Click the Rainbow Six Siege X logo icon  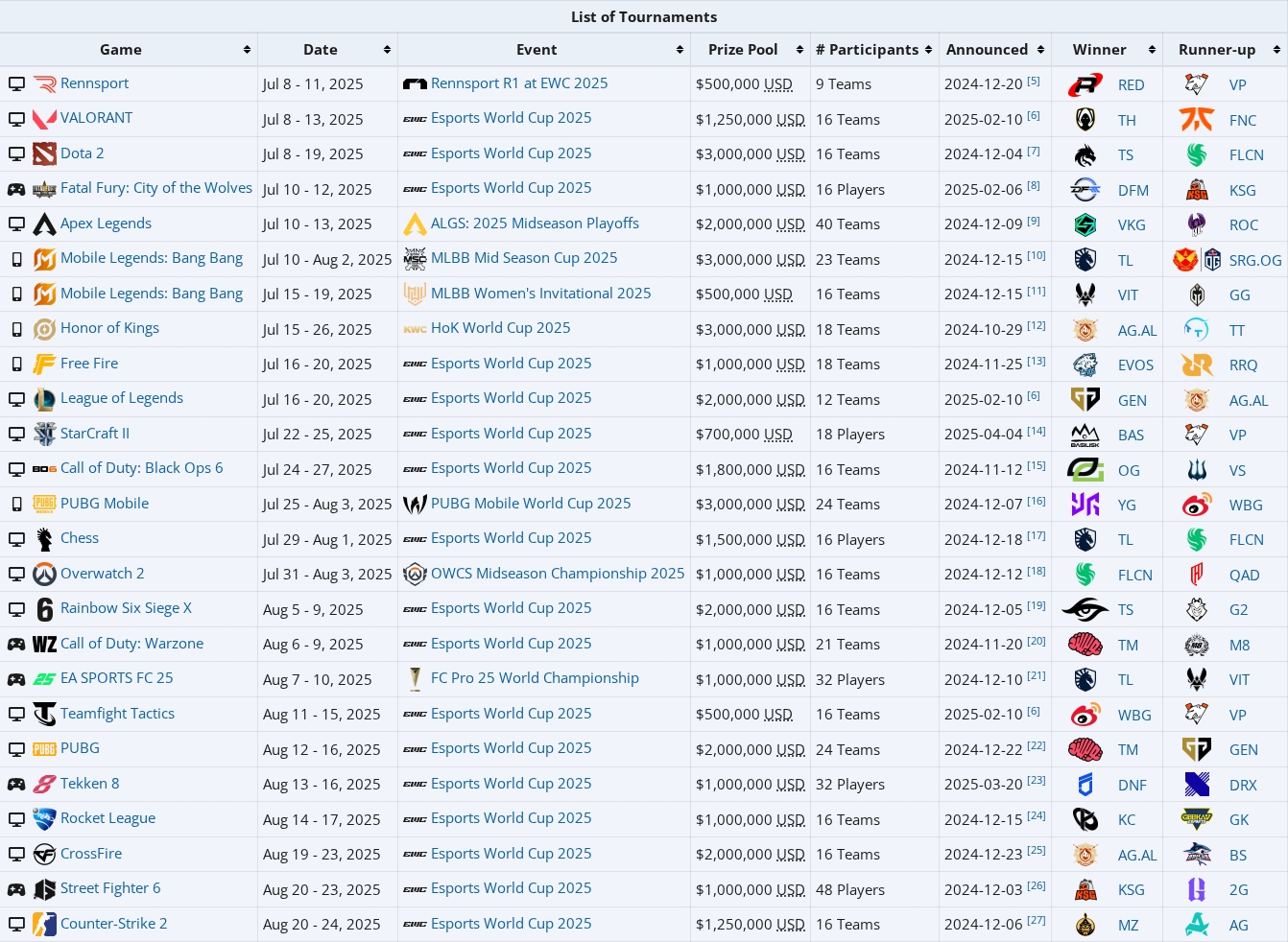coord(44,609)
